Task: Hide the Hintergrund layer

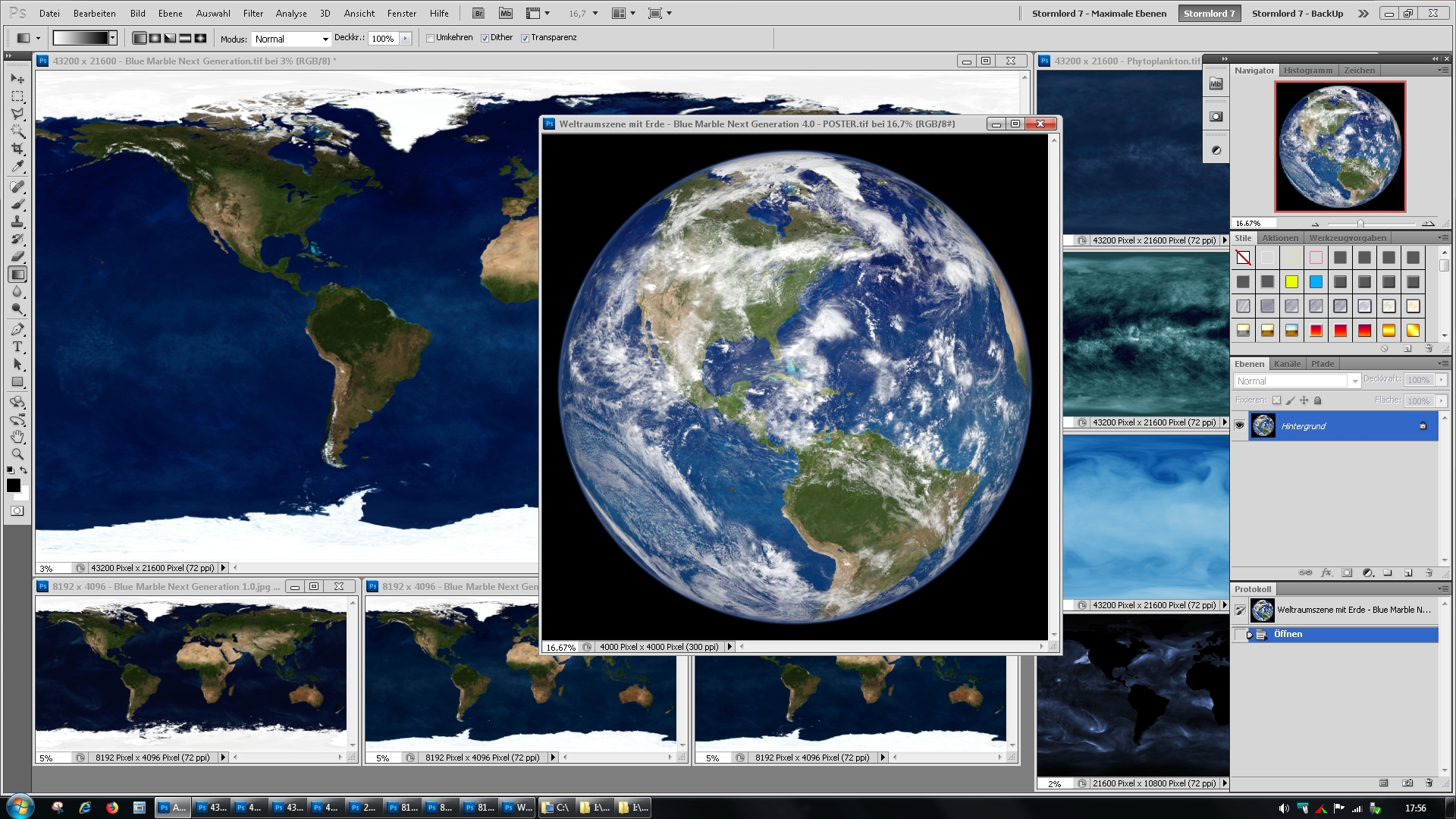Action: pos(1241,425)
